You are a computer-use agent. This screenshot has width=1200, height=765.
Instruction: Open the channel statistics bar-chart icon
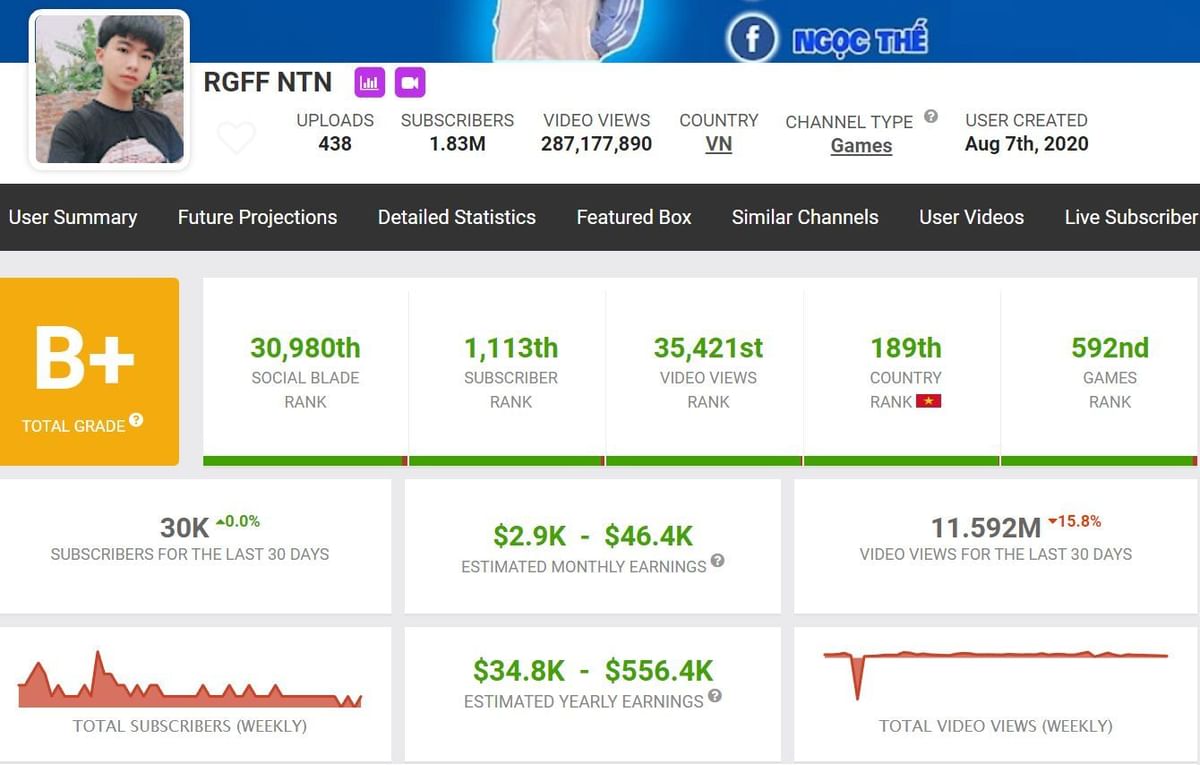click(x=369, y=81)
